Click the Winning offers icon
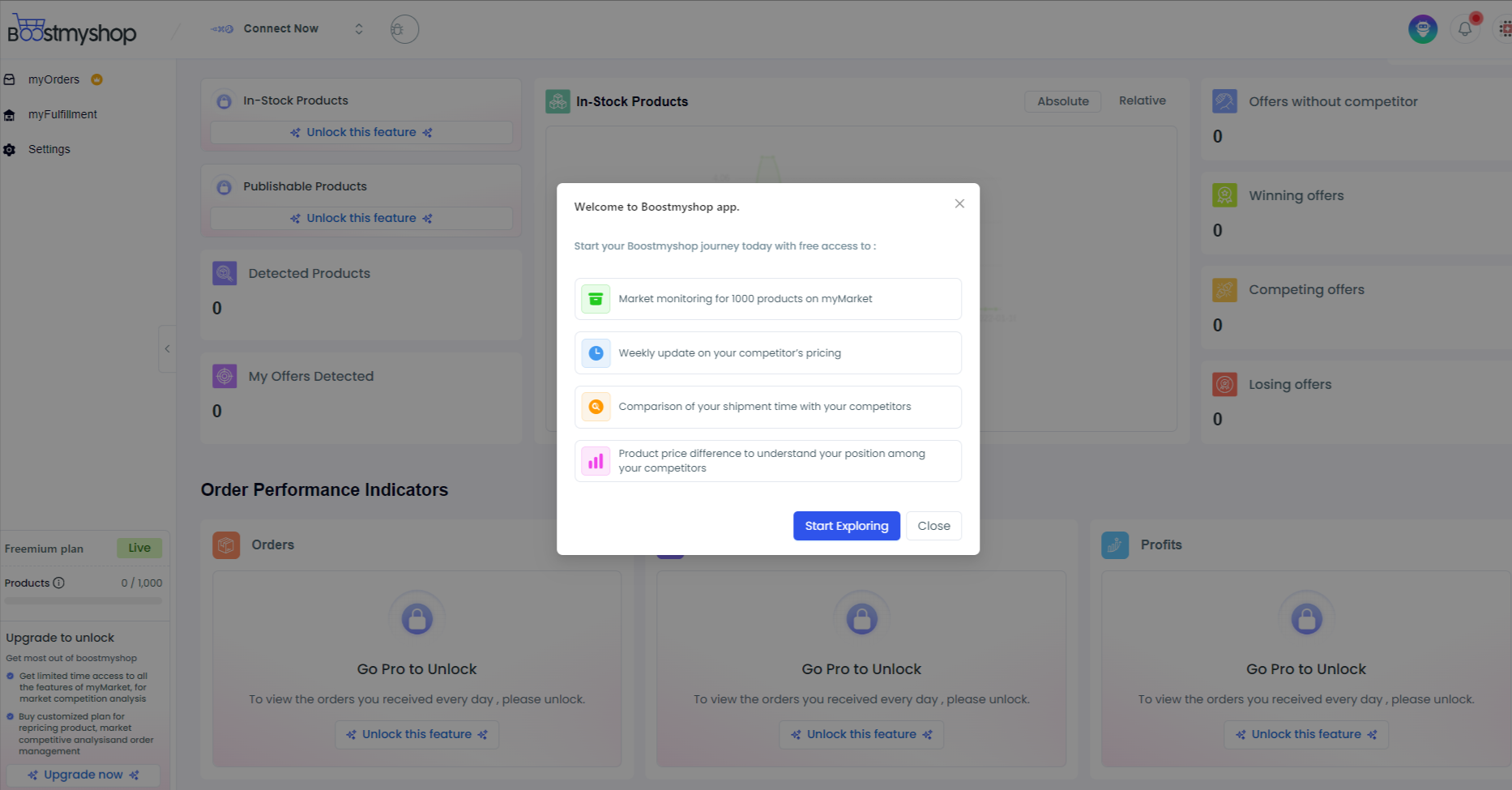Image resolution: width=1512 pixels, height=790 pixels. click(x=1224, y=195)
